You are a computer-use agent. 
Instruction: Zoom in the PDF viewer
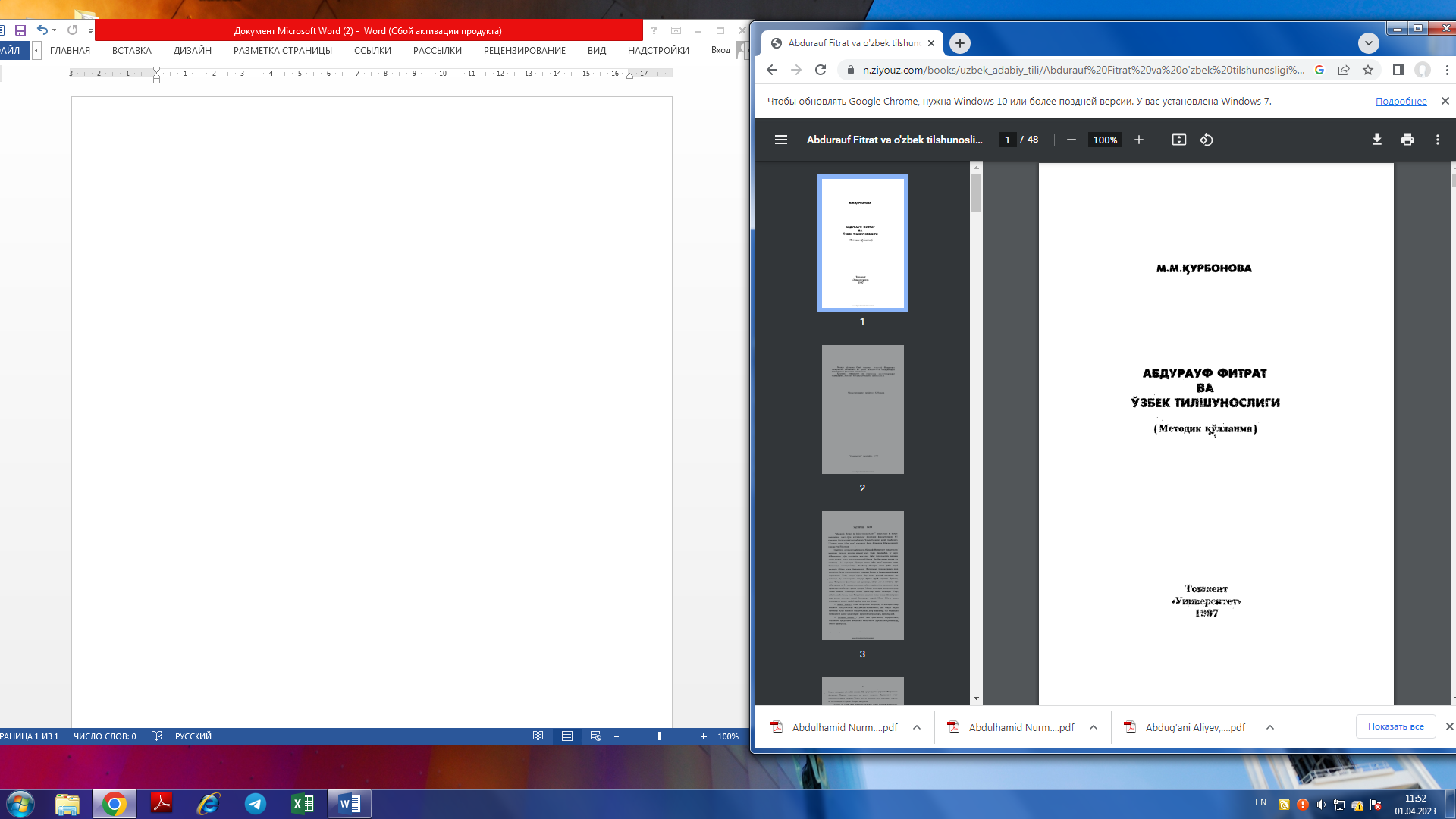(1138, 140)
